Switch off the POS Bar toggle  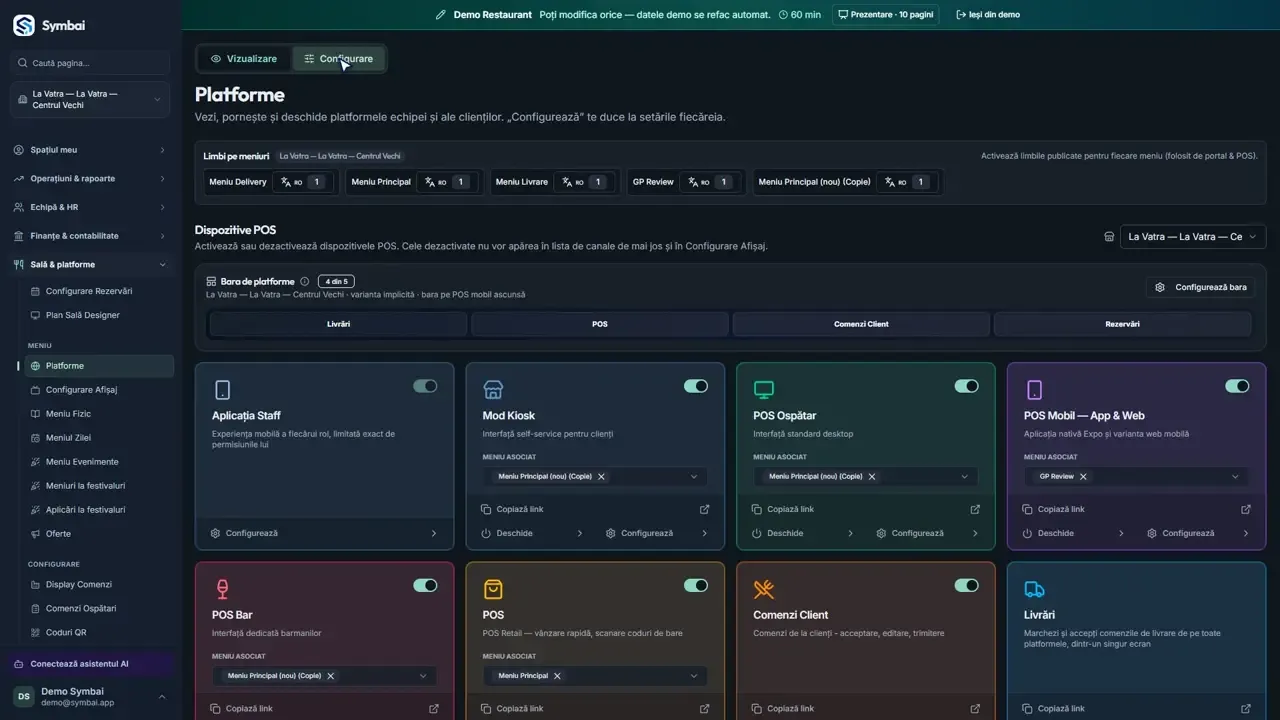click(x=425, y=585)
